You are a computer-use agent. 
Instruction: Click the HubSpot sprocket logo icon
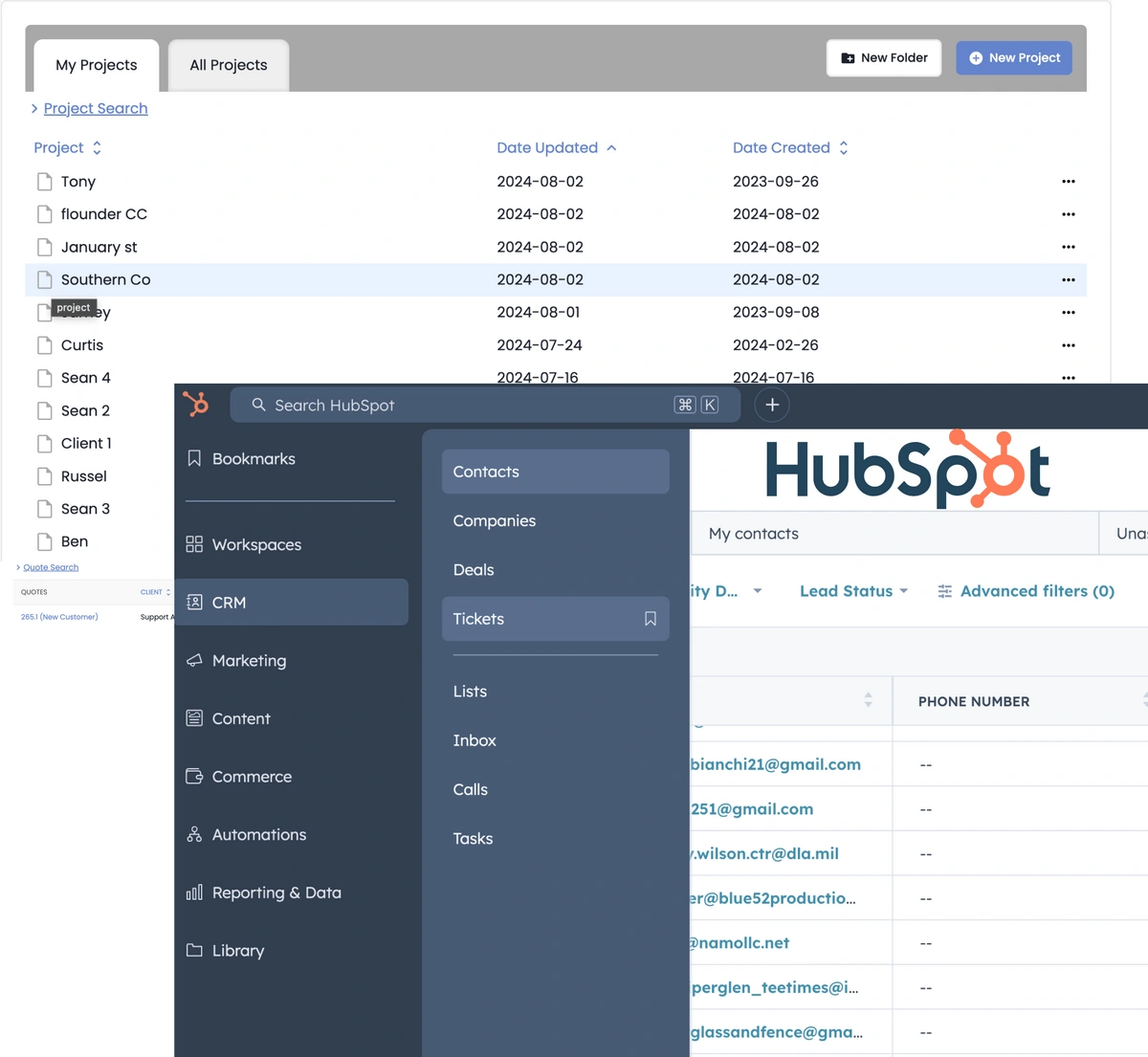tap(196, 405)
